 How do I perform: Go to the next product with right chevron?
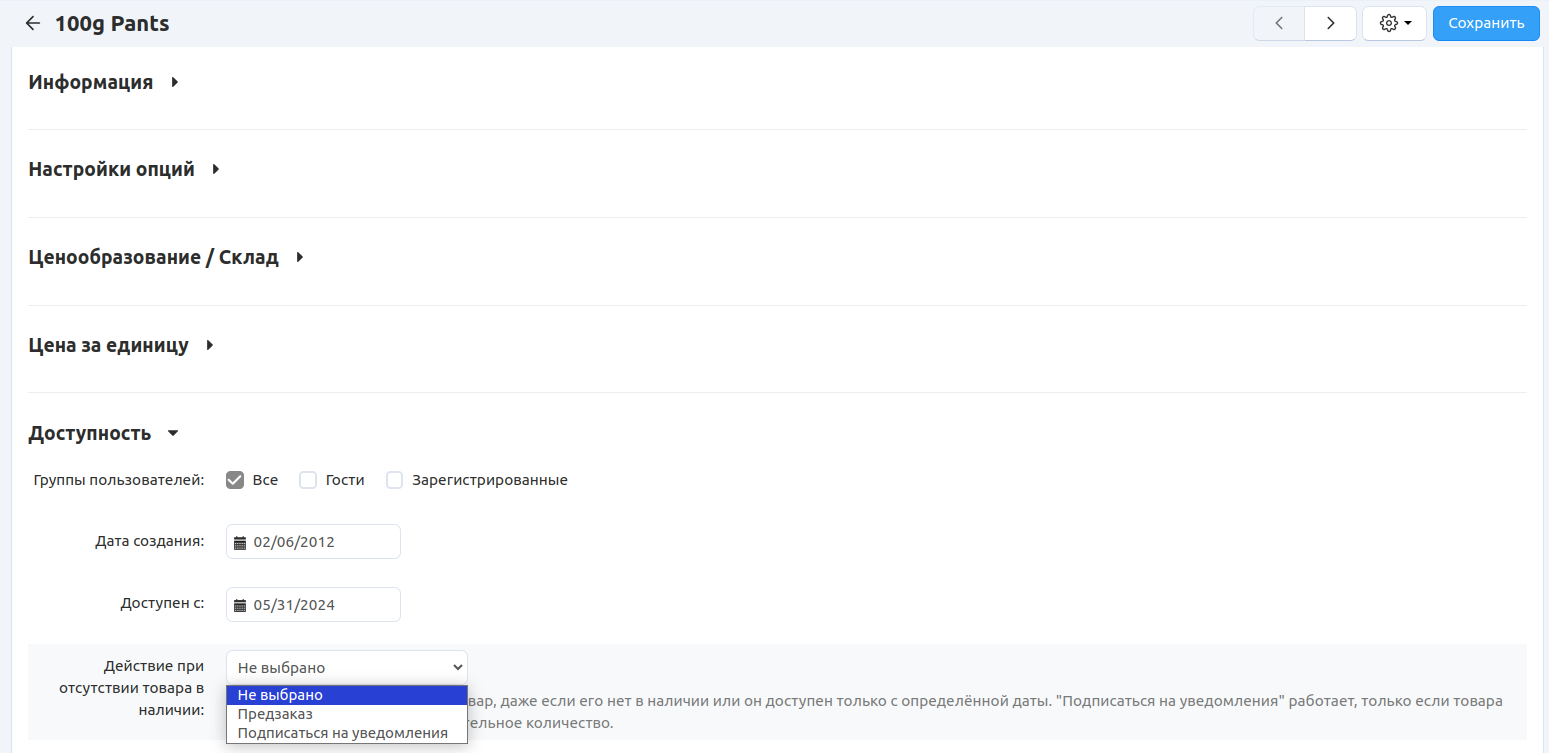[x=1330, y=24]
